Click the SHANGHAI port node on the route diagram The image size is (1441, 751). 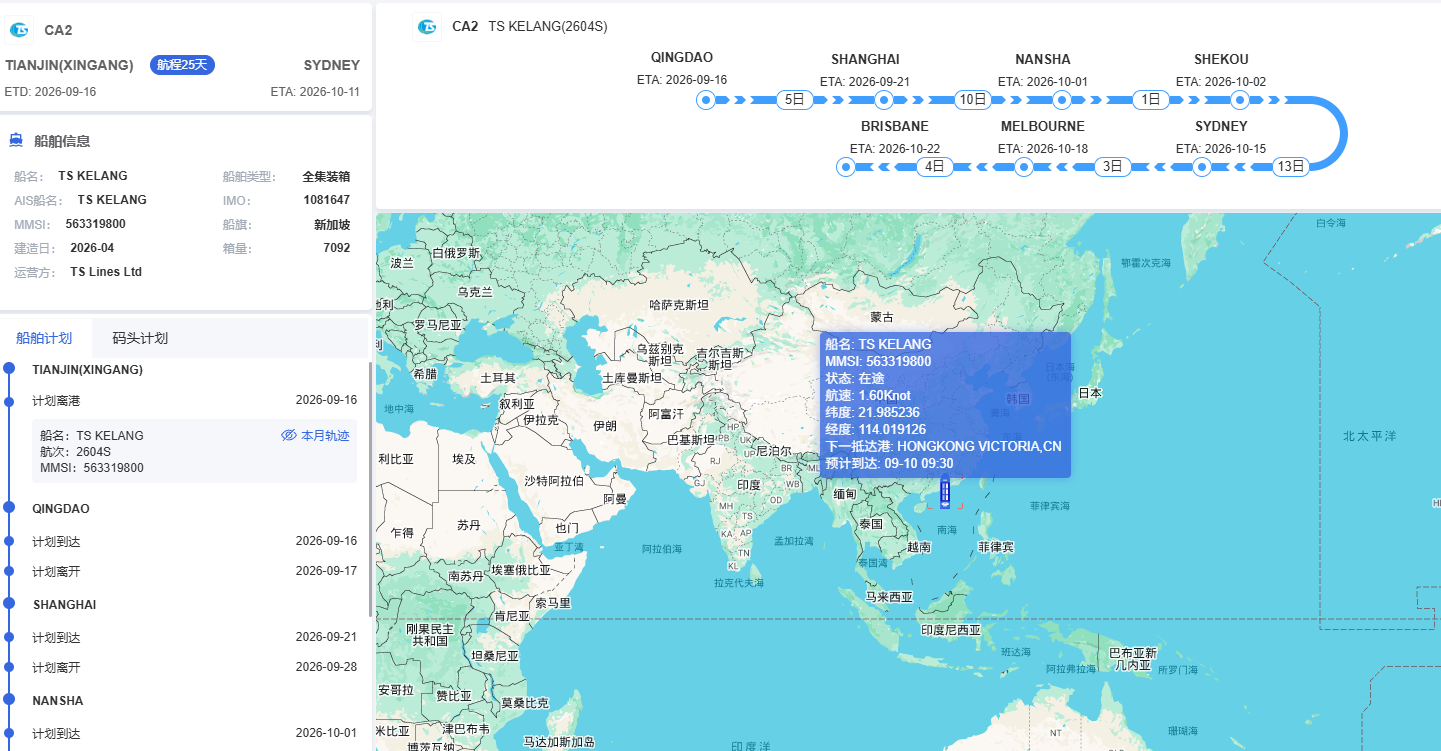tap(884, 100)
